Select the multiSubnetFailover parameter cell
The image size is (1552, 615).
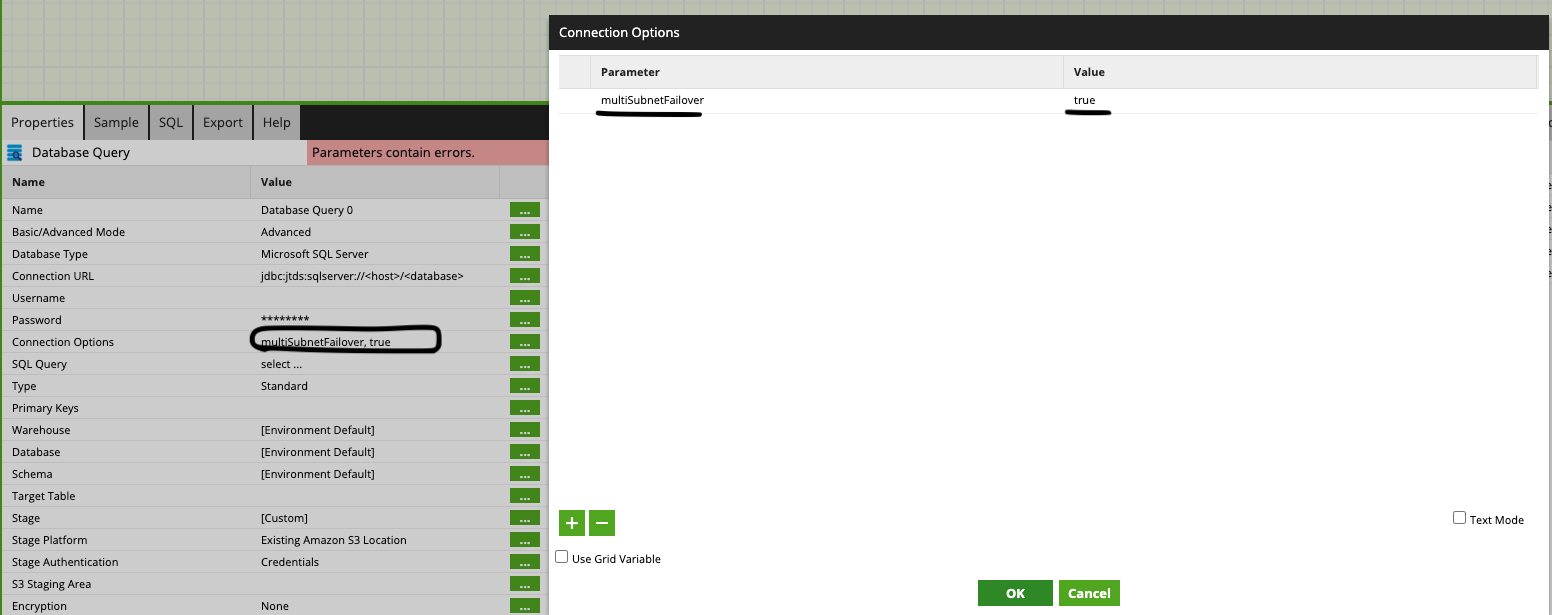pos(651,100)
